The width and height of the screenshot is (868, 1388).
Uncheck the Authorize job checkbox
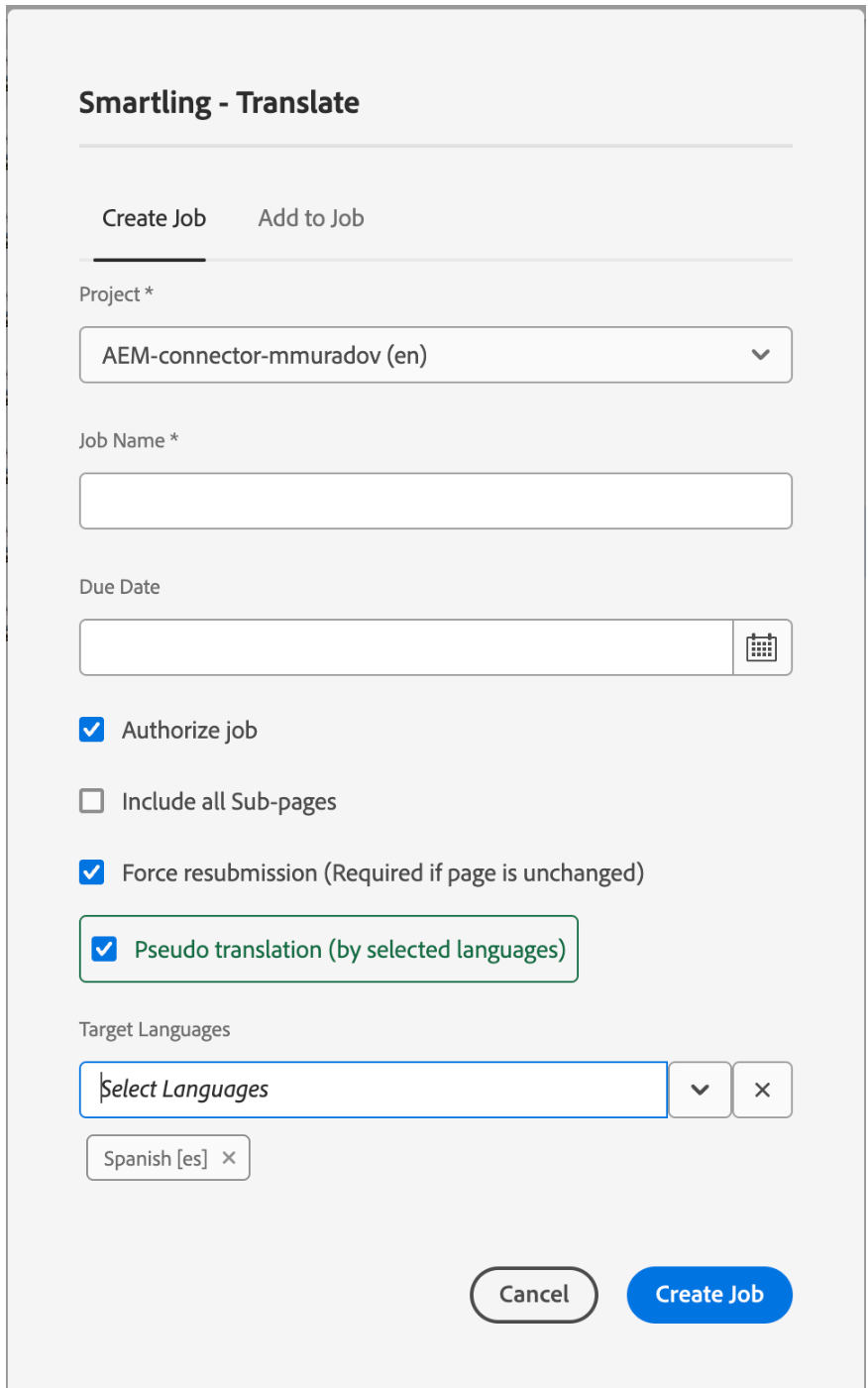(91, 730)
